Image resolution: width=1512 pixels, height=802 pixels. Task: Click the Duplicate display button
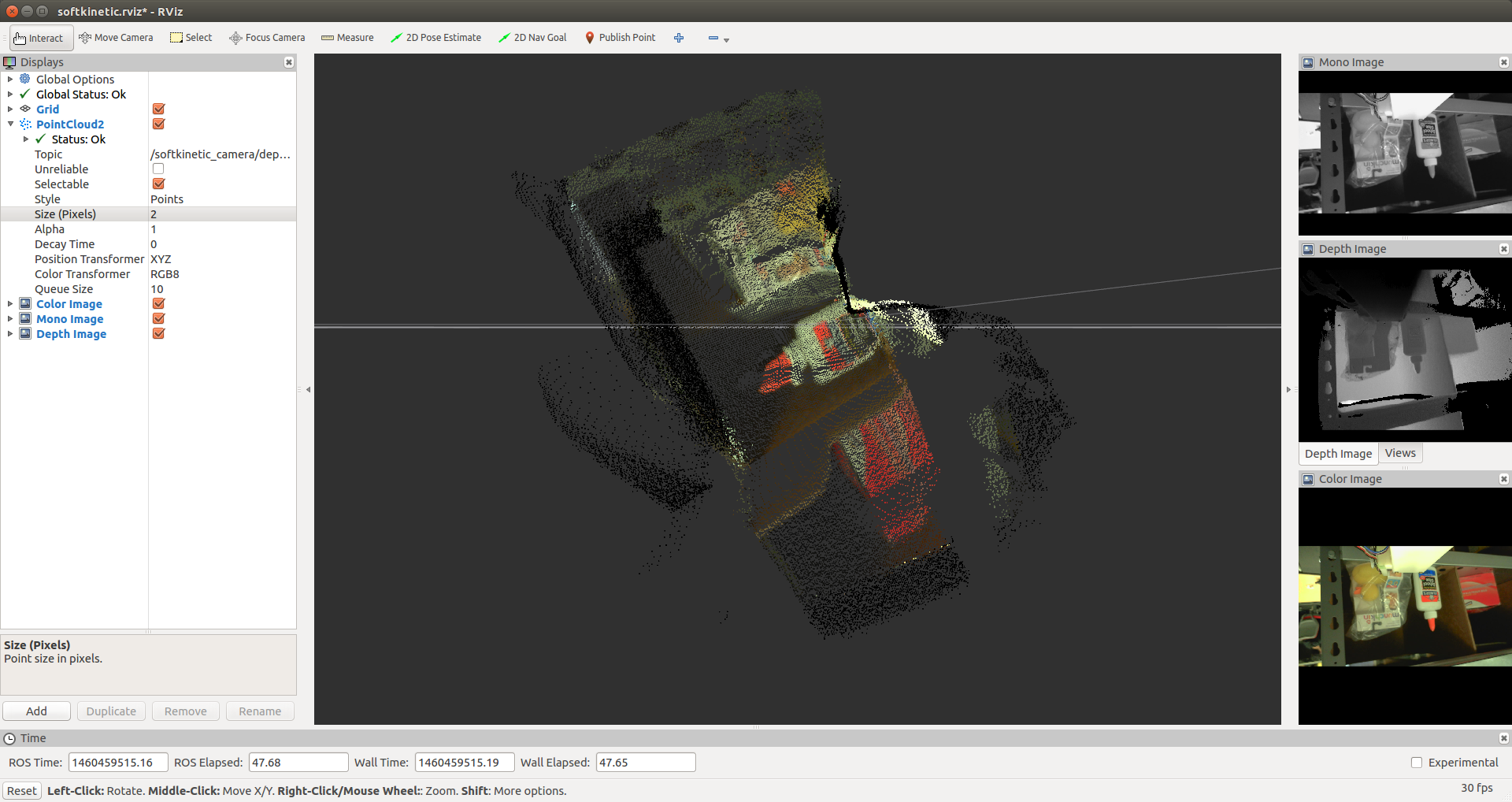pyautogui.click(x=111, y=711)
